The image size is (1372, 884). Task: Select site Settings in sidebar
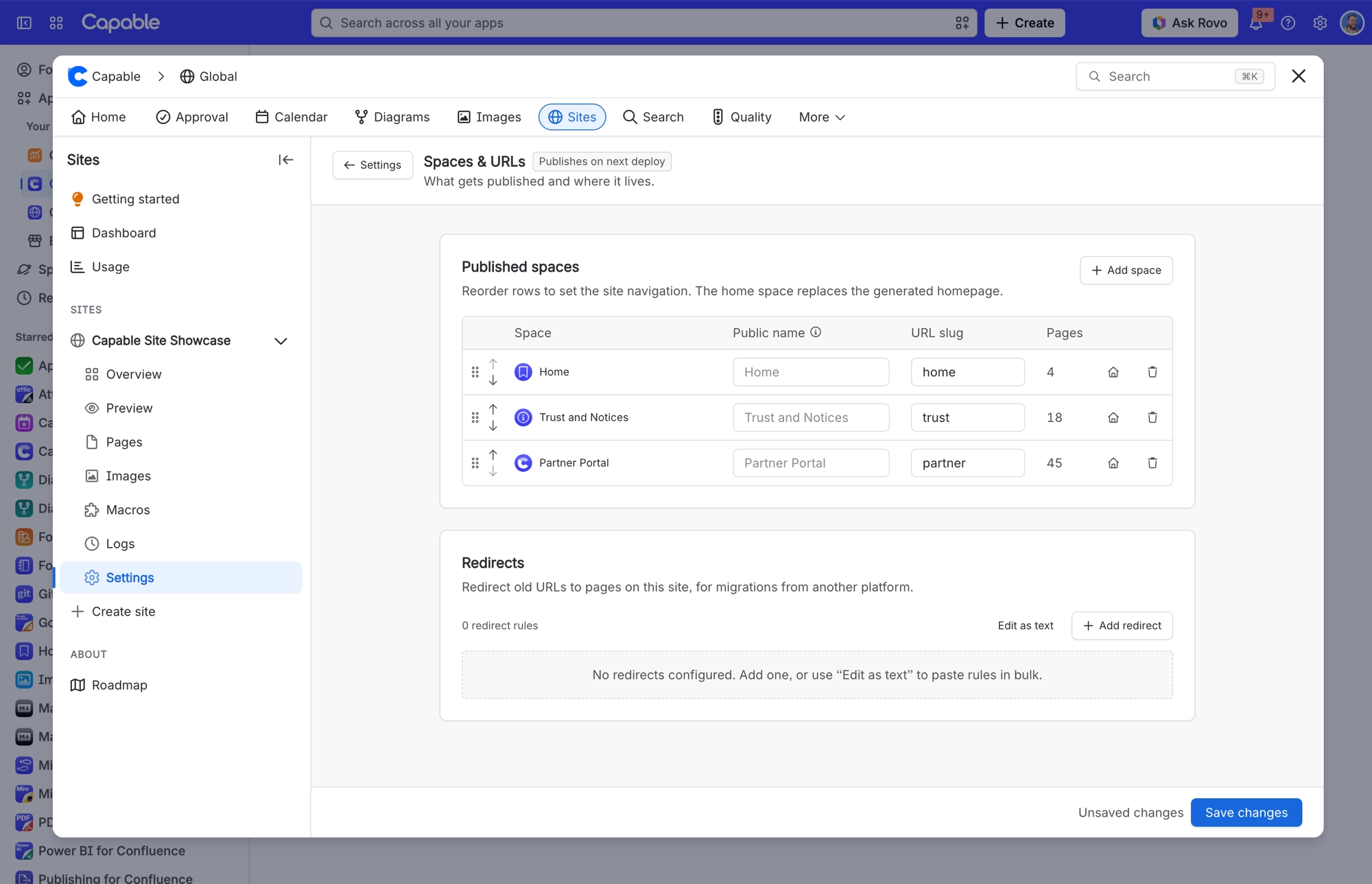181,578
